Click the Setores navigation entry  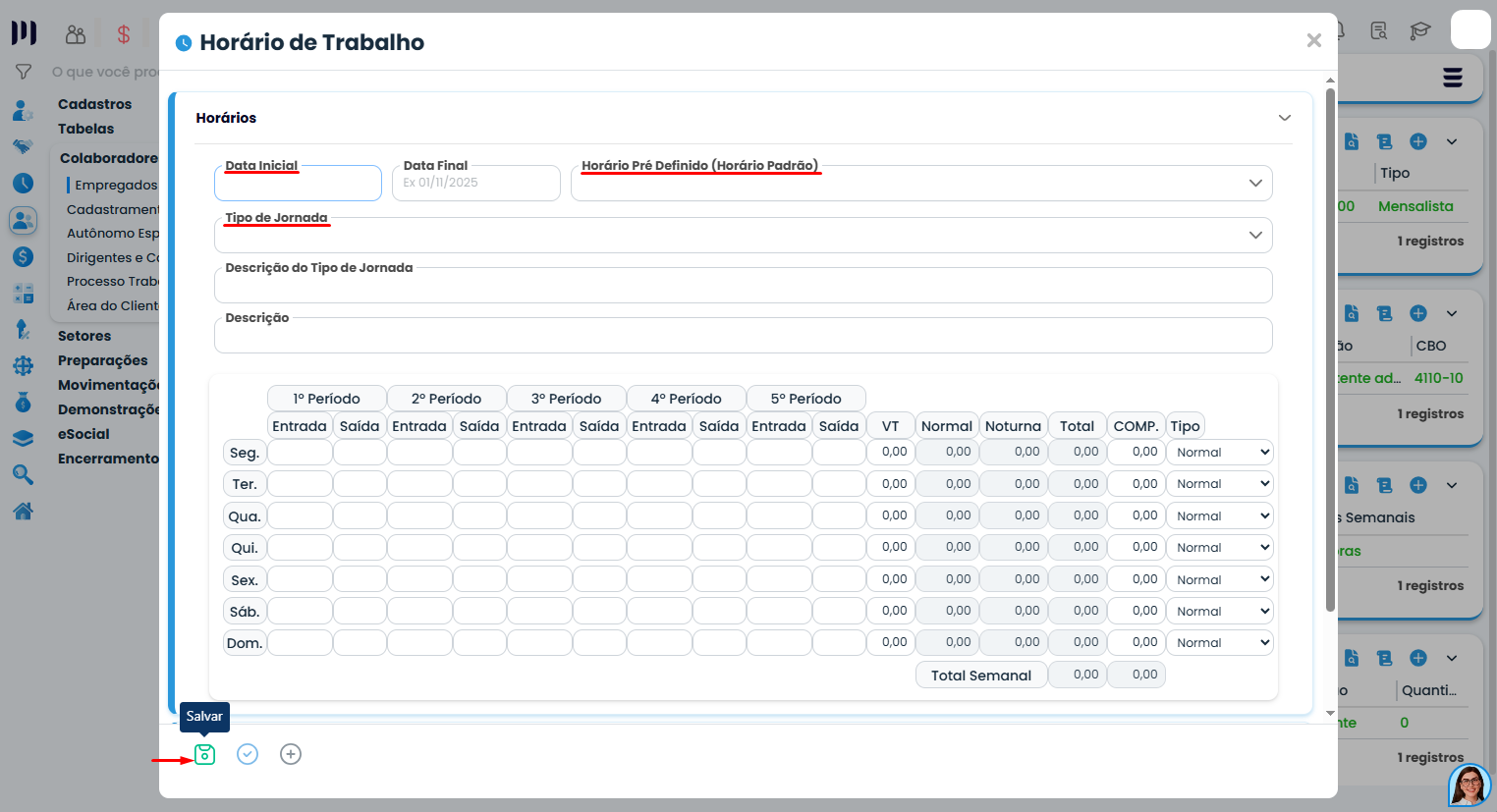coord(86,335)
